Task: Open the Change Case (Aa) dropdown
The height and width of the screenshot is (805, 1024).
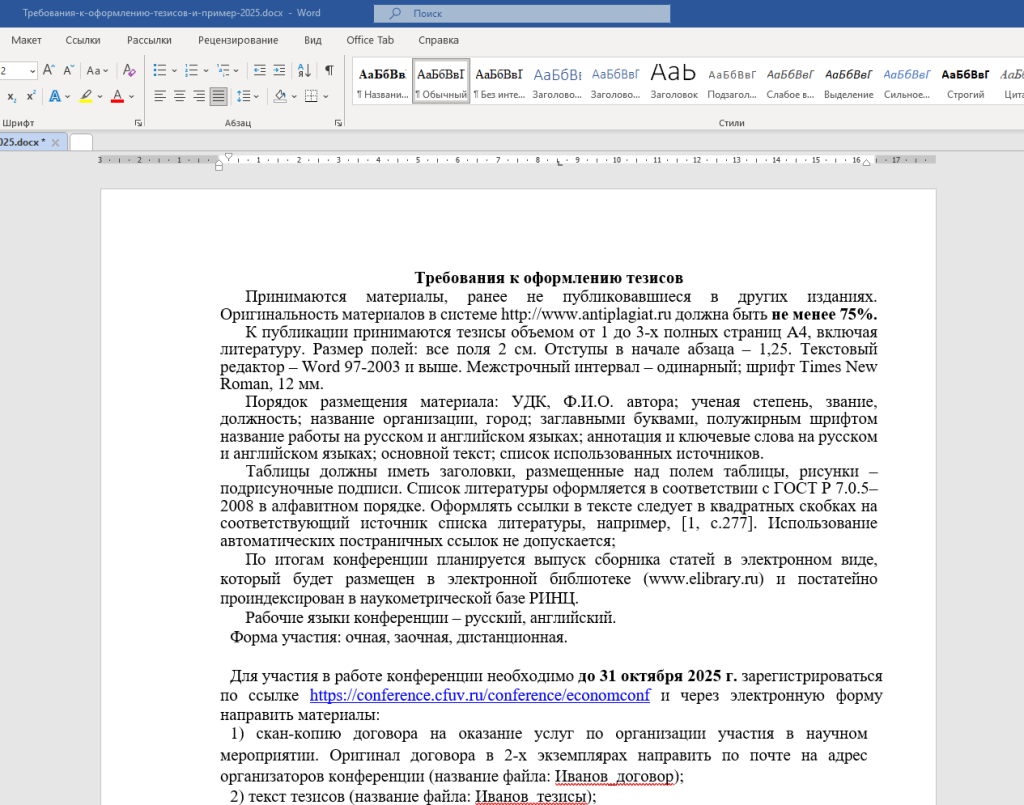Action: pos(97,71)
